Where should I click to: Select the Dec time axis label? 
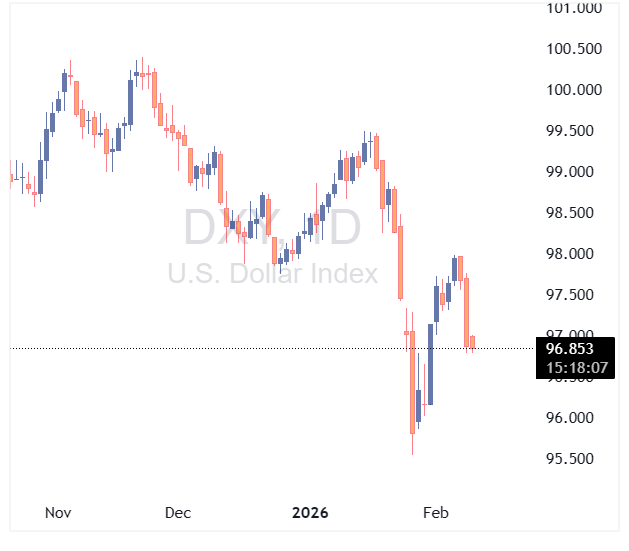point(177,513)
